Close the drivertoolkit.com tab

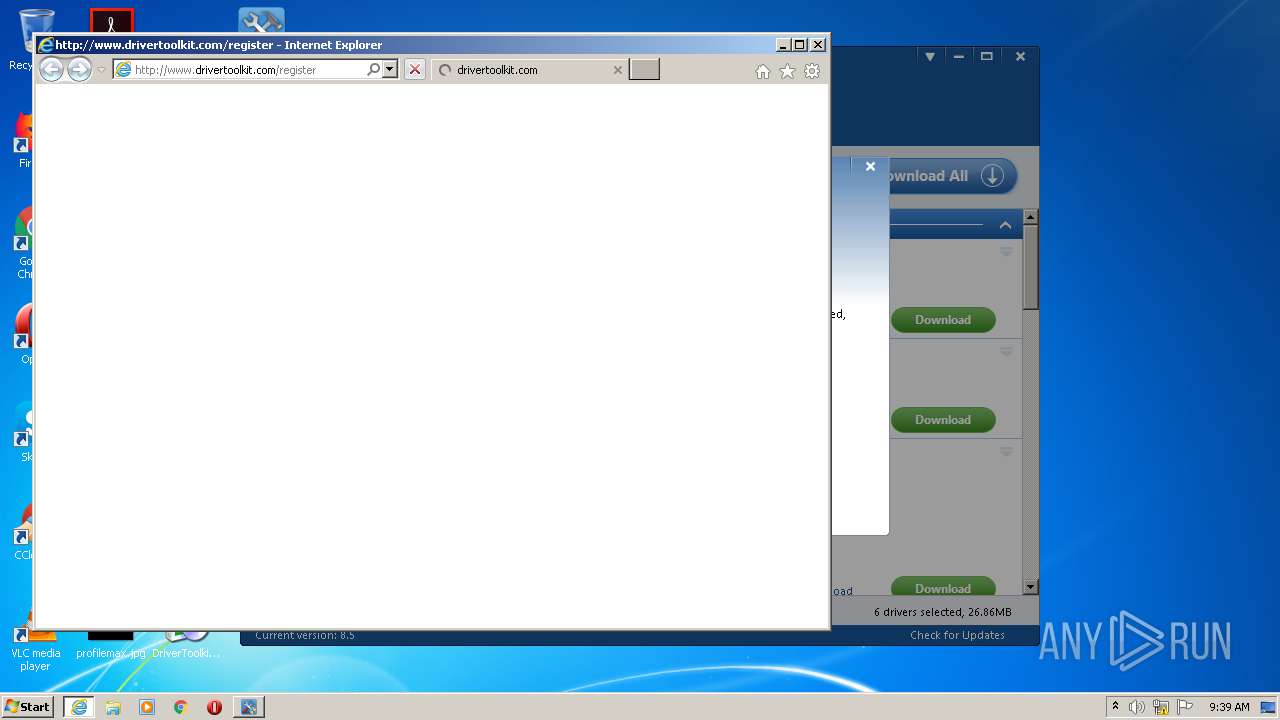617,70
